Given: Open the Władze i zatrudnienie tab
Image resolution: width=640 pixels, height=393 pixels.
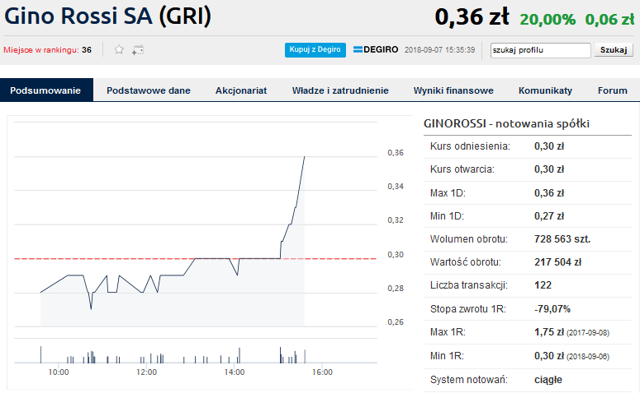Looking at the screenshot, I should click(x=340, y=91).
